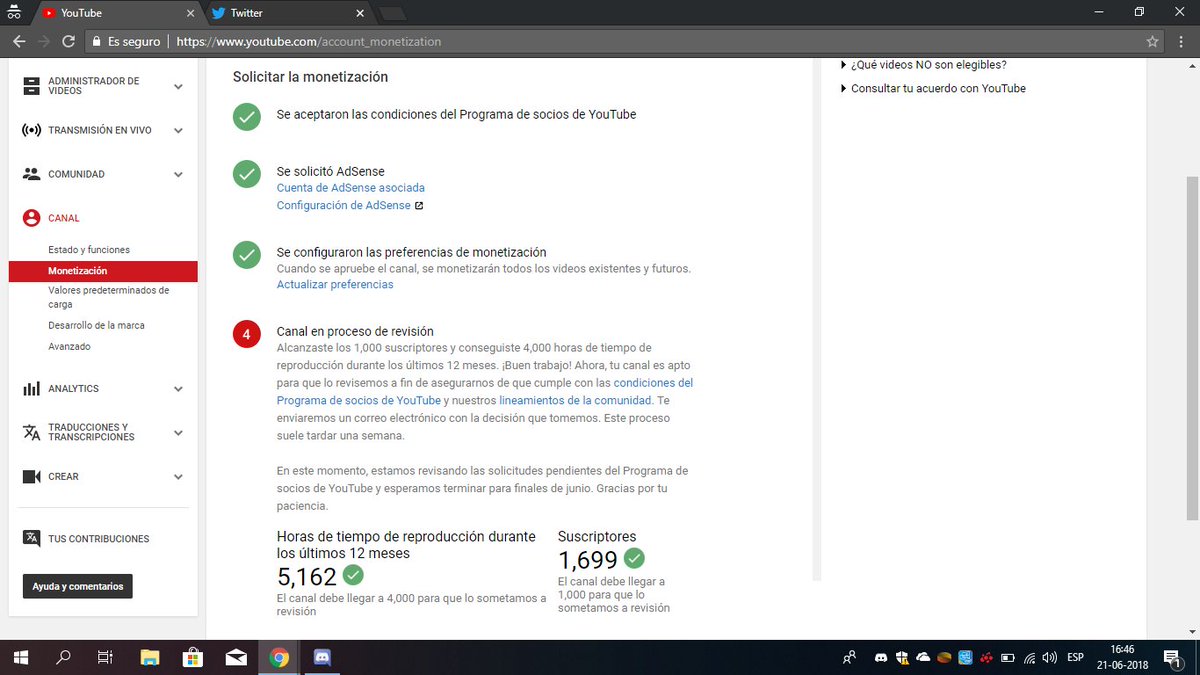Viewport: 1200px width, 675px height.
Task: Click the Ayuda y comentarios button
Action: (x=78, y=586)
